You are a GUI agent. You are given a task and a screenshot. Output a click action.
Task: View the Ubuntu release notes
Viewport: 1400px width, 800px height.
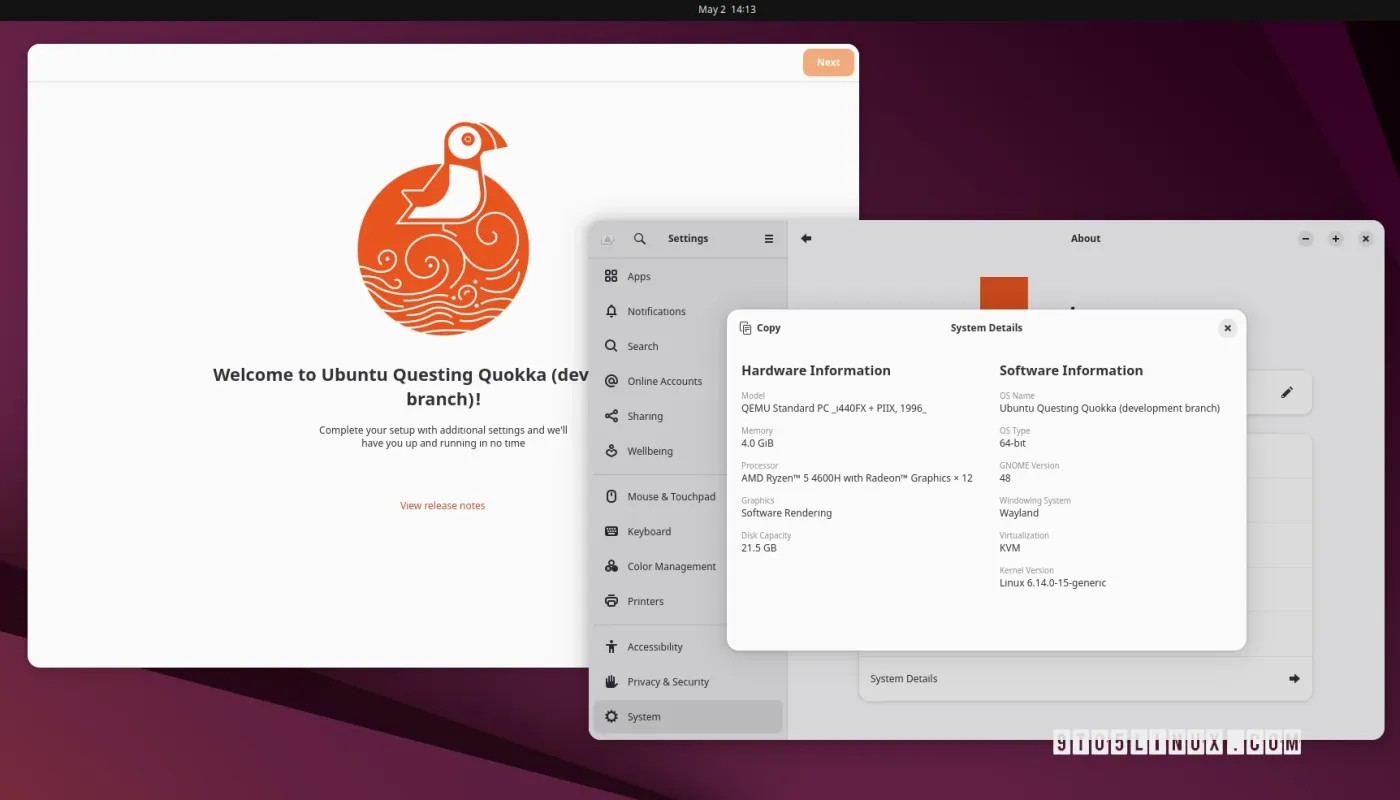click(x=442, y=505)
